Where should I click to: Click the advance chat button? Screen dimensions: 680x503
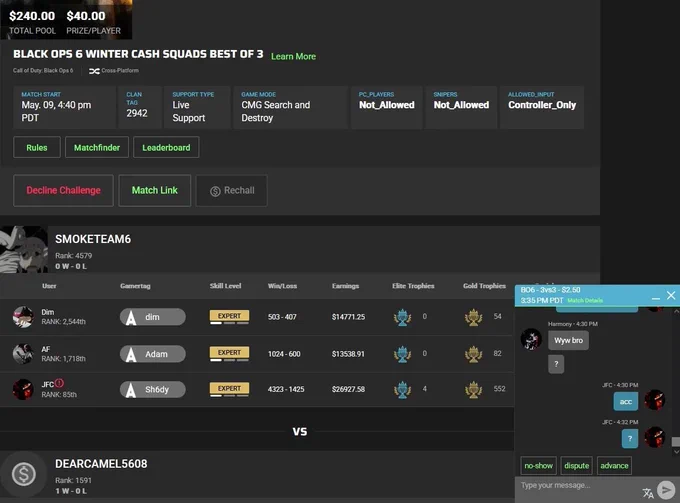click(x=614, y=466)
